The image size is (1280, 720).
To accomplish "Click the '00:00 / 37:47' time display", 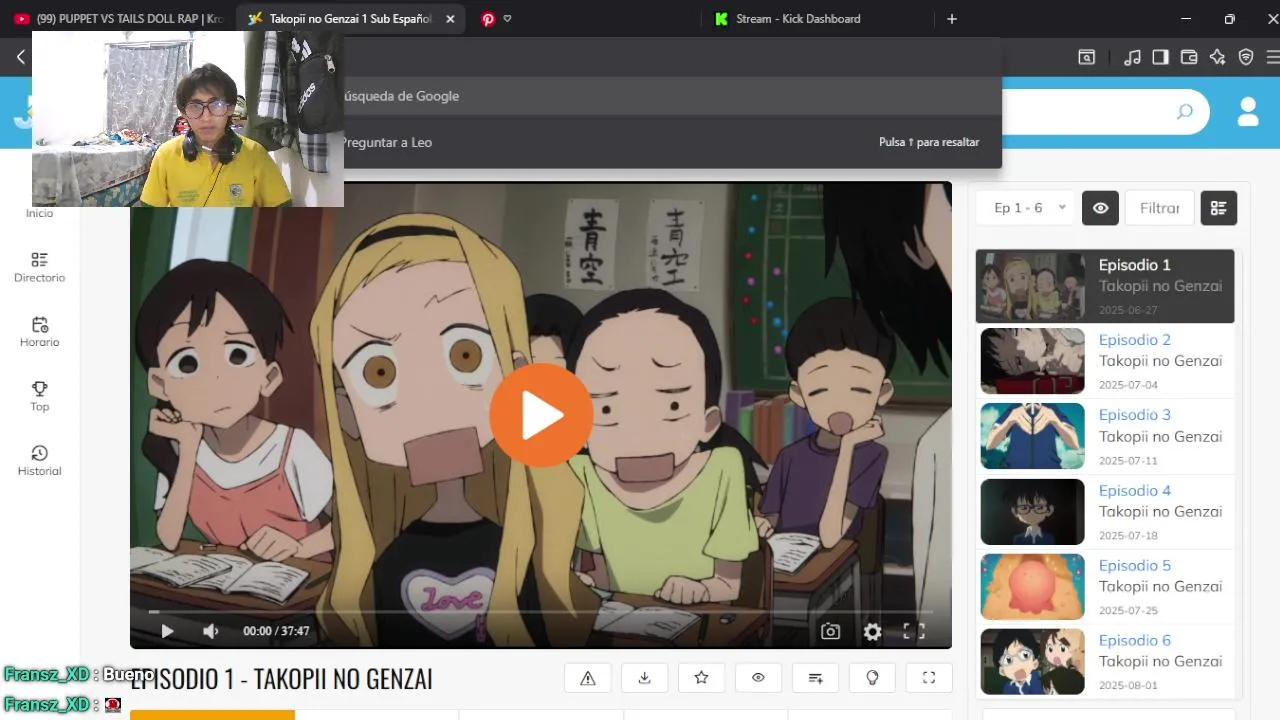I will pos(276,631).
